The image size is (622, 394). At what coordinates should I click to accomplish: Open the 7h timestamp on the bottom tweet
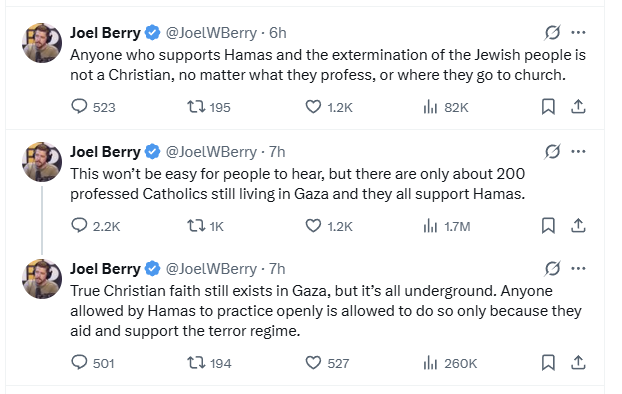pyautogui.click(x=277, y=269)
